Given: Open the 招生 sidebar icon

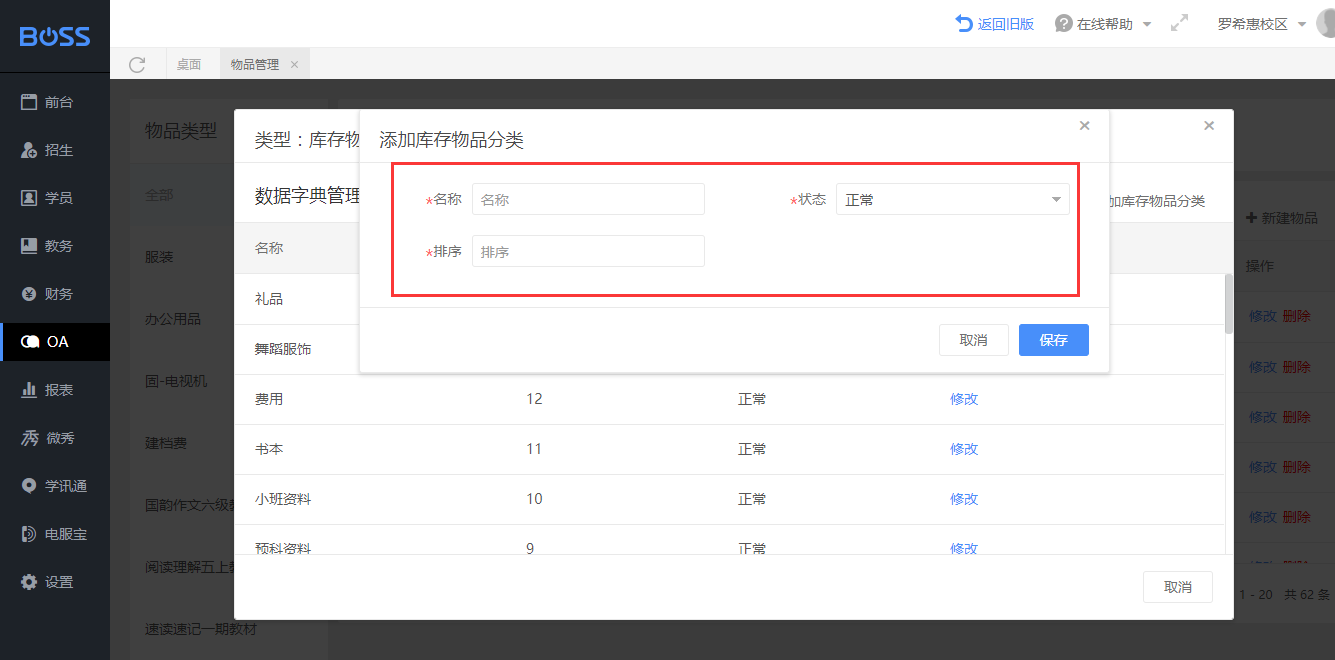Looking at the screenshot, I should click(29, 150).
